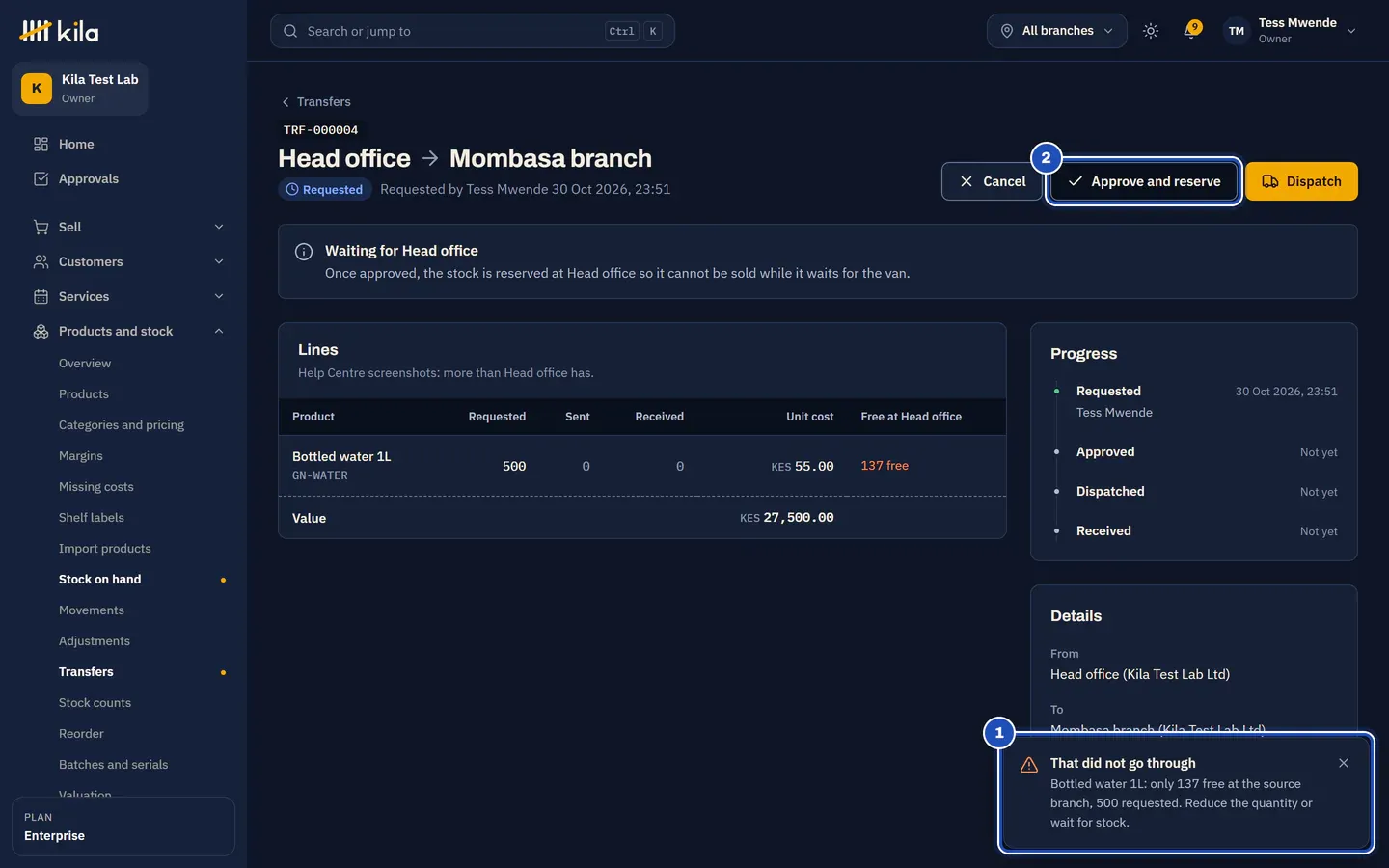Open the All branches dropdown
The height and width of the screenshot is (868, 1389).
(x=1057, y=31)
